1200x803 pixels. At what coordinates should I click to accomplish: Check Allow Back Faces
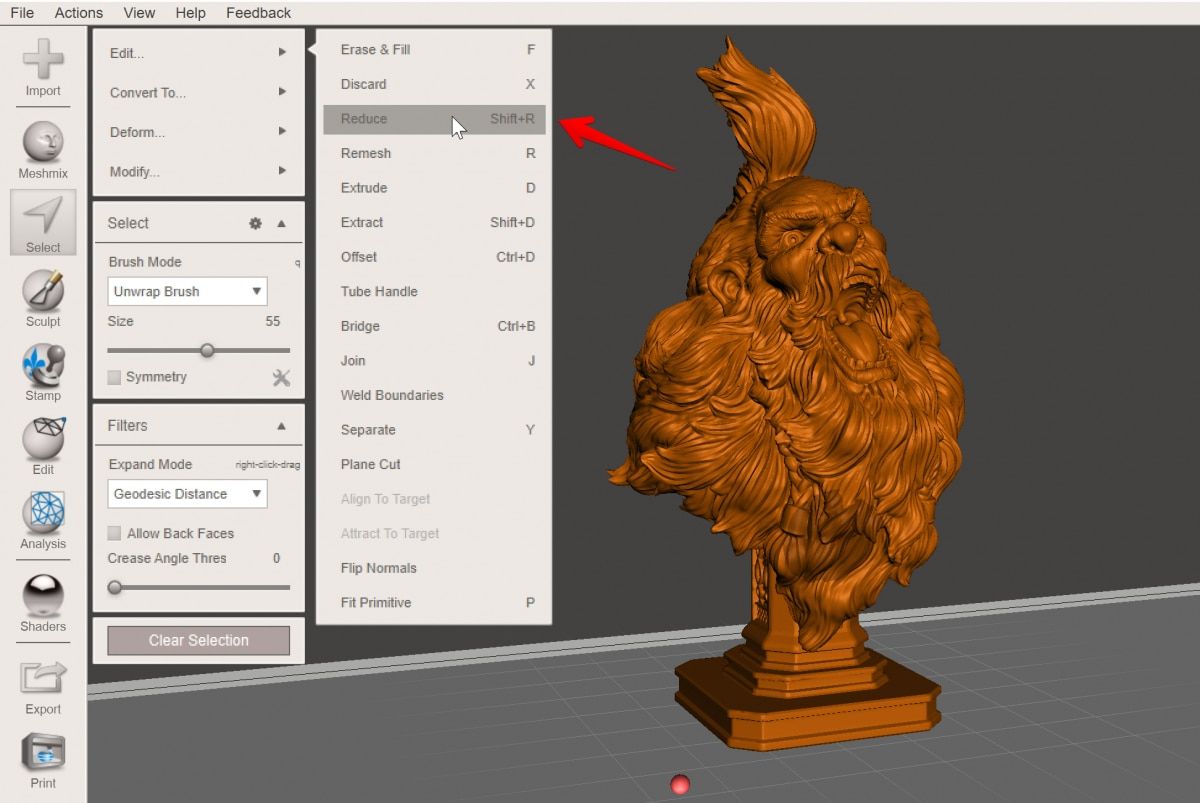(114, 533)
